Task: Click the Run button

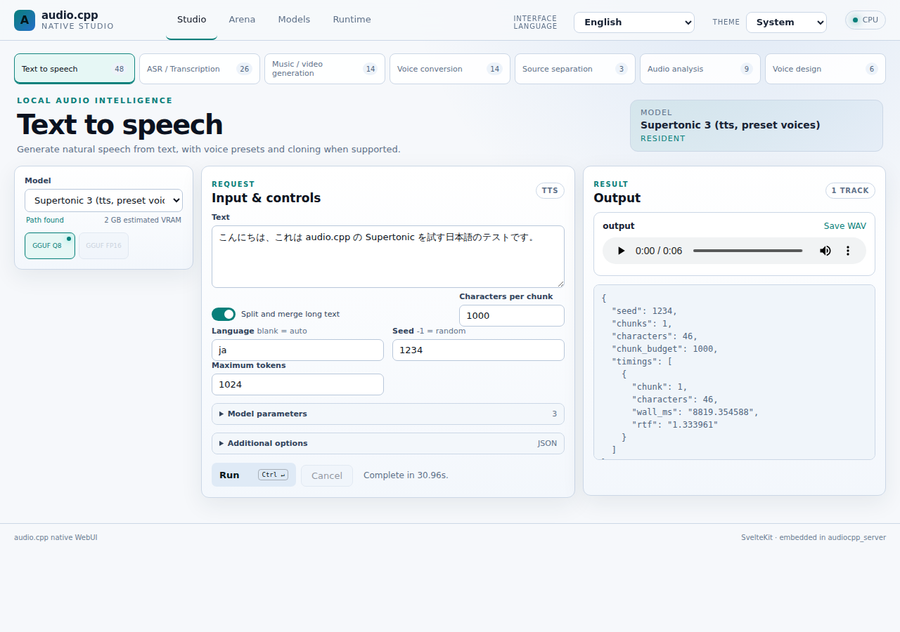Action: 254,475
